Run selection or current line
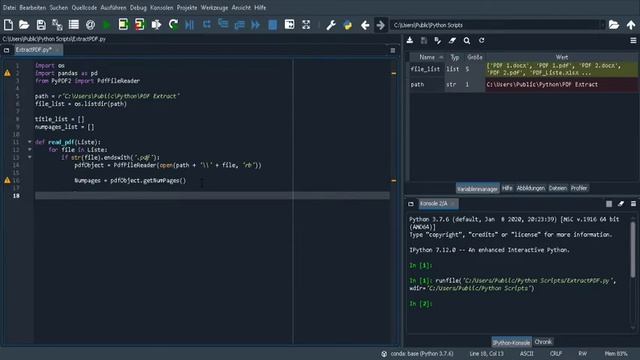Image resolution: width=640 pixels, height=360 pixels. click(156, 25)
